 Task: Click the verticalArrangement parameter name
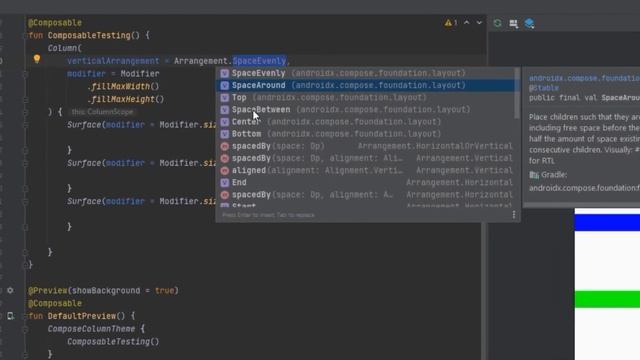point(113,61)
